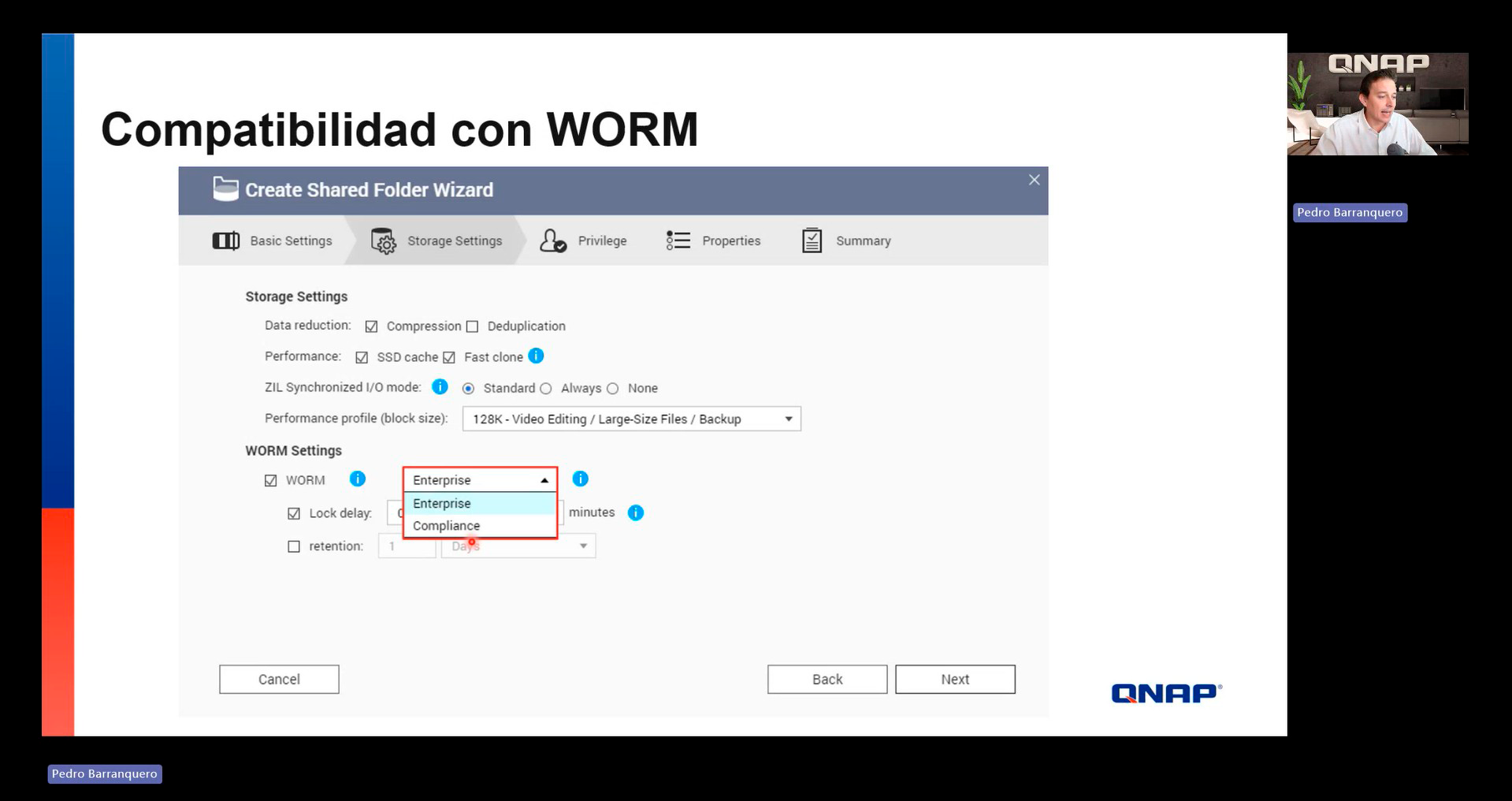Go to the Privilege tab

(x=601, y=240)
